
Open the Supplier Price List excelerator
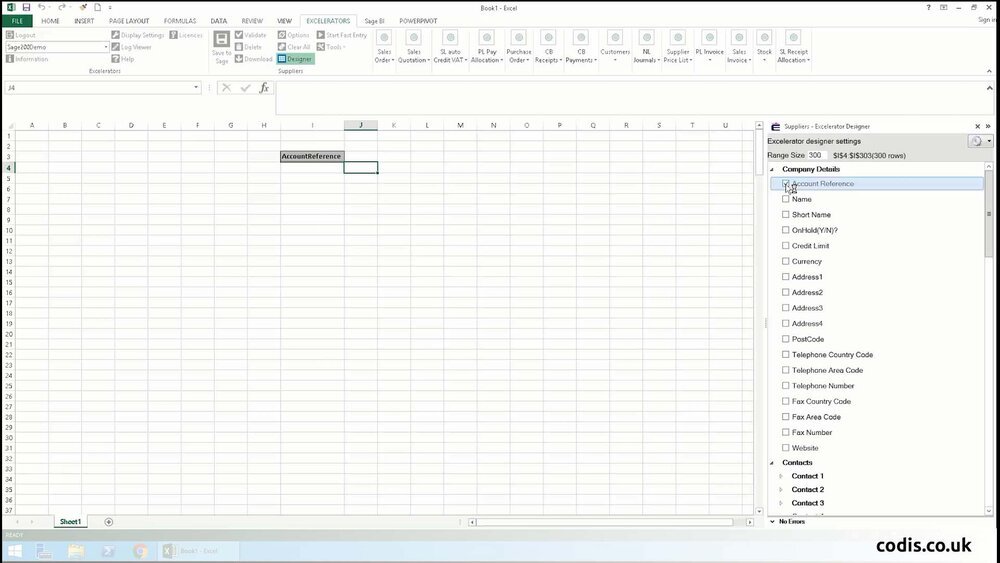(677, 47)
